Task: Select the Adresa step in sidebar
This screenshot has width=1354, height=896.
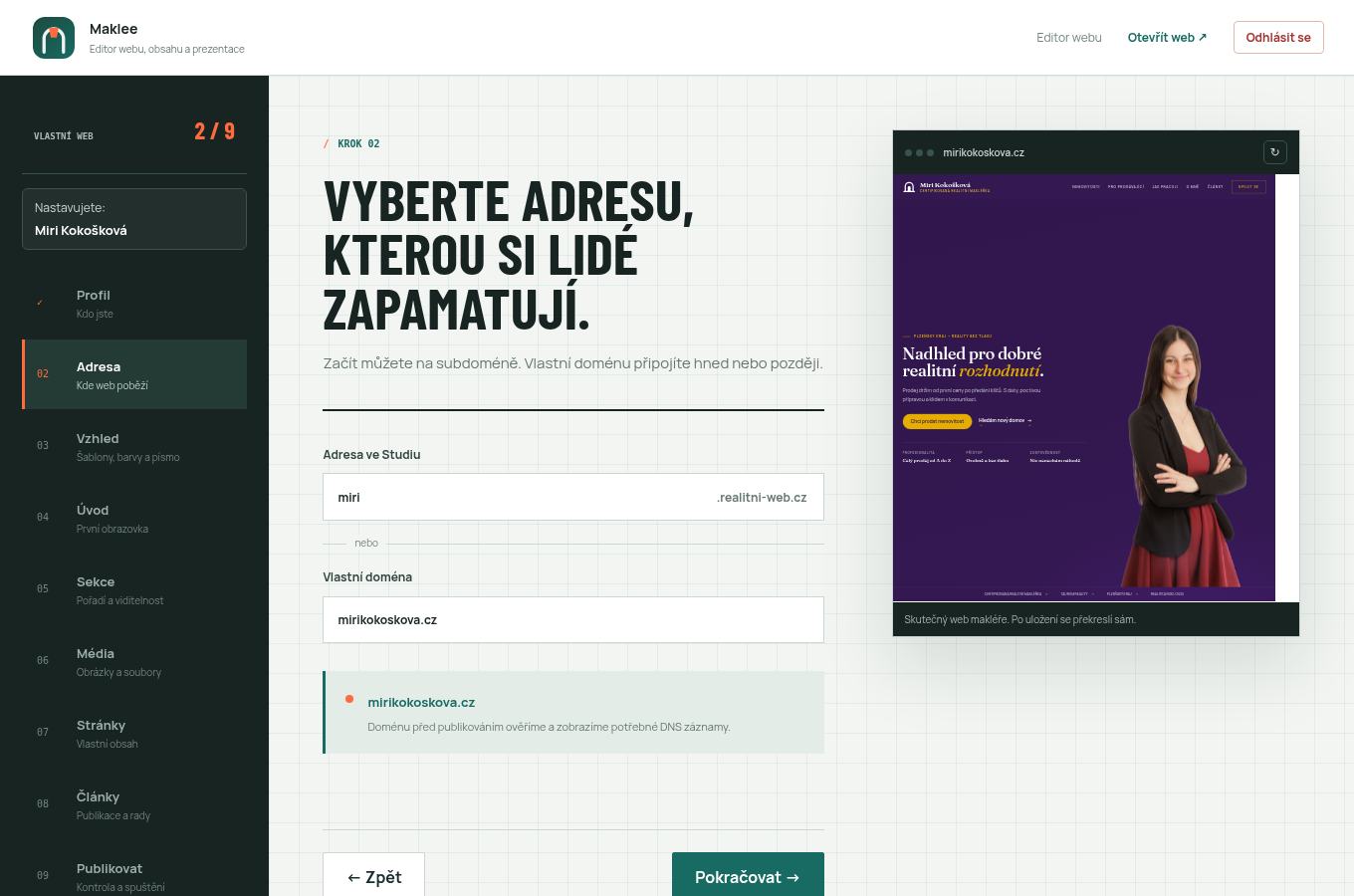Action: click(134, 374)
